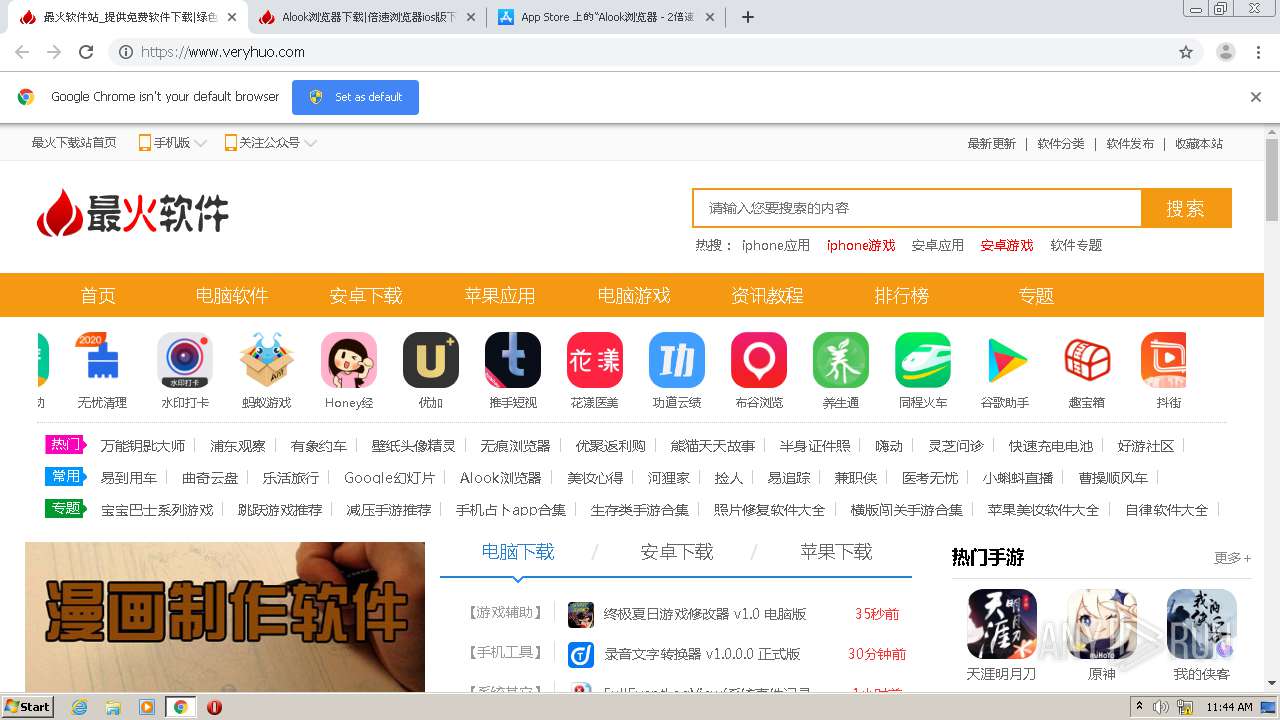Open the 抖街 app icon
The image size is (1280, 720).
click(x=1164, y=360)
